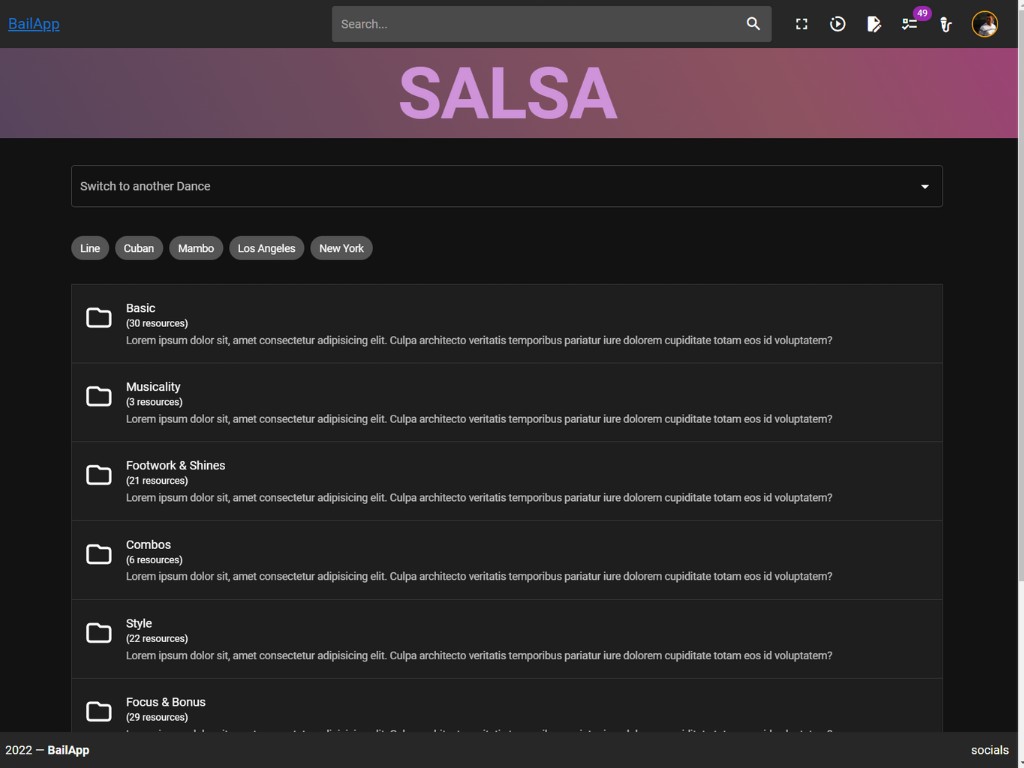The width and height of the screenshot is (1024, 768).
Task: Click the Combos category title
Action: [148, 545]
